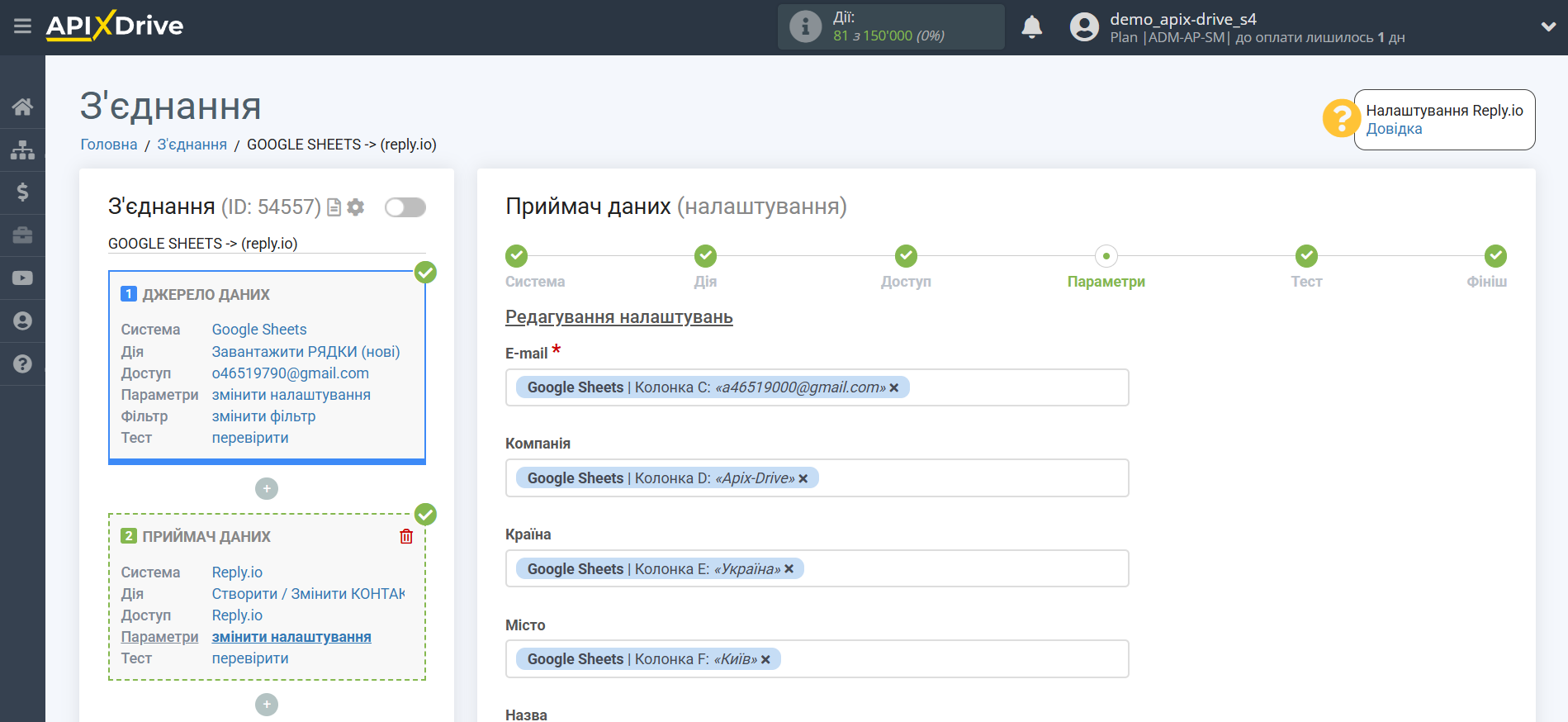This screenshot has width=1568, height=722.
Task: Click the Параметри label in receiver block
Action: (x=159, y=637)
